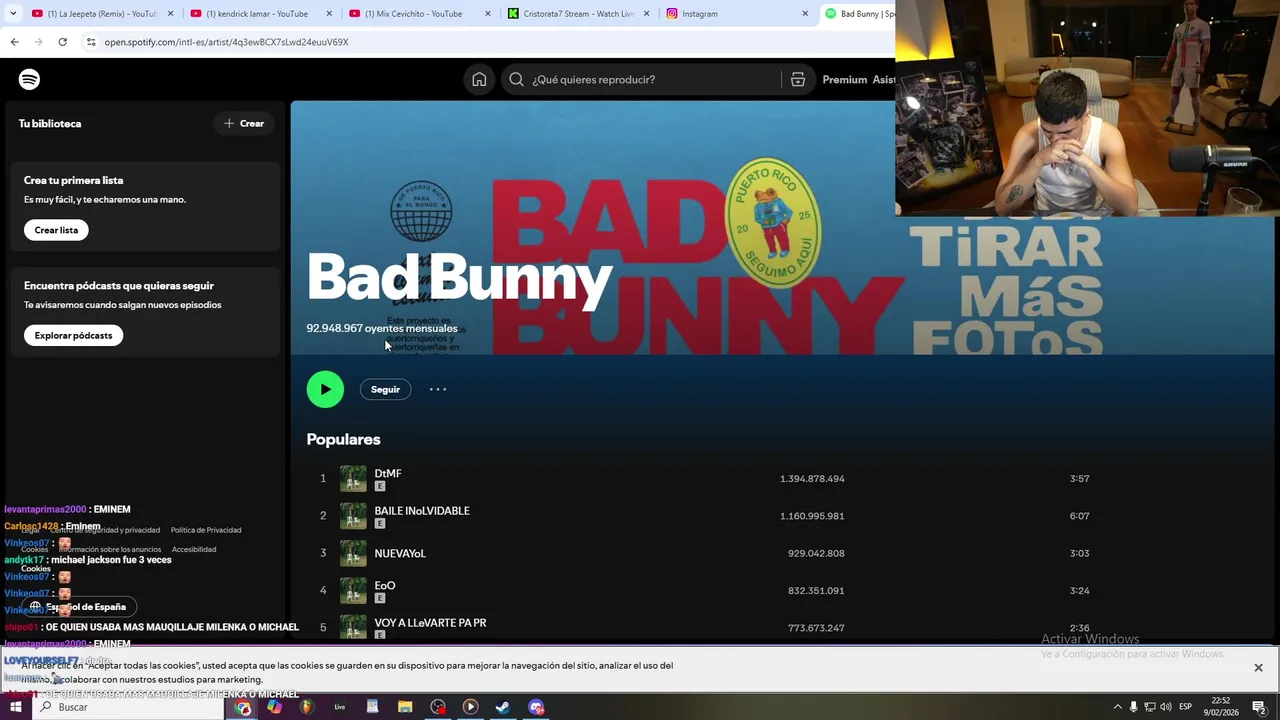Close the Mix Cevichito tab
Screen dimensions: 1280x720
488,14
